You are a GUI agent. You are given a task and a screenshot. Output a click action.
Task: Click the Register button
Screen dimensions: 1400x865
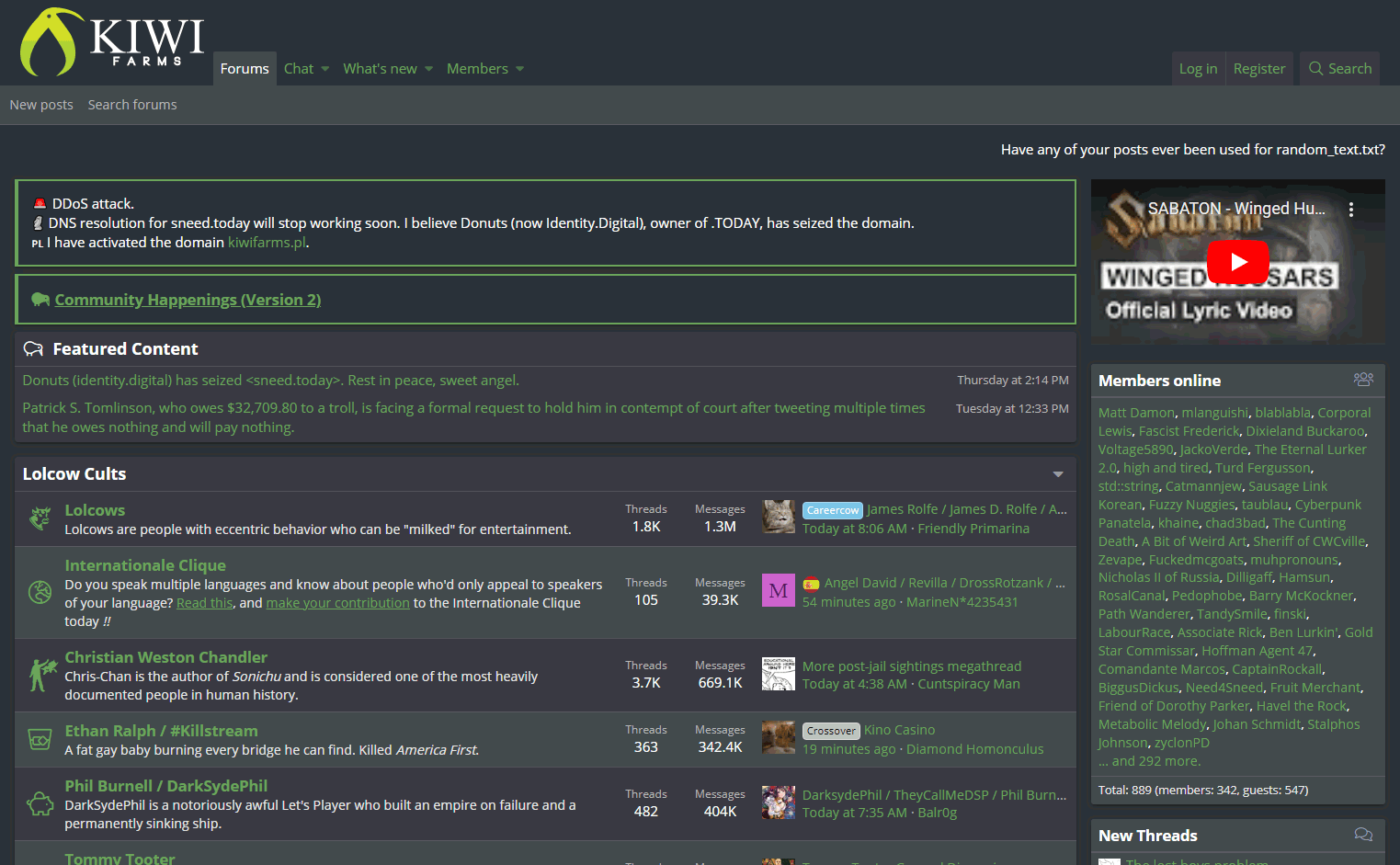coord(1259,69)
